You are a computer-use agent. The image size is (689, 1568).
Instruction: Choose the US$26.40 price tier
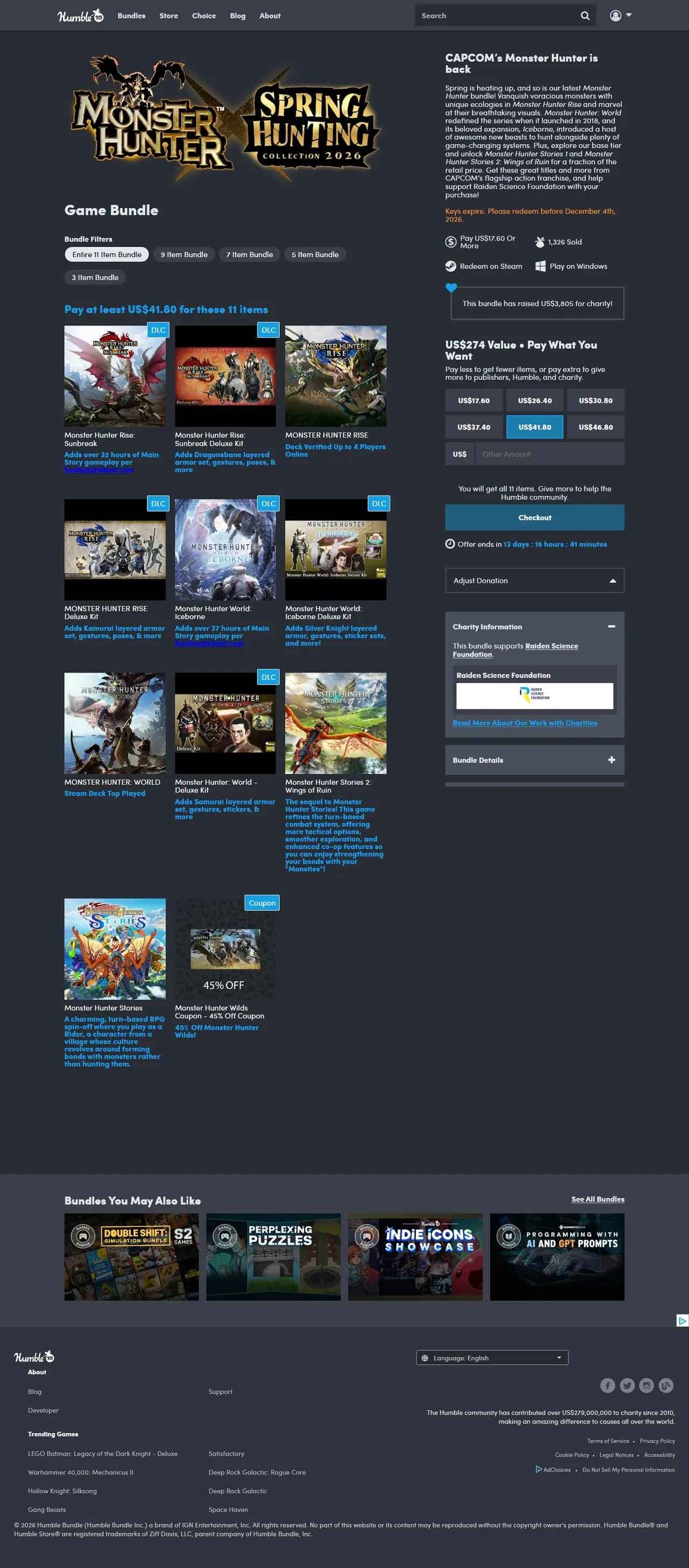pyautogui.click(x=535, y=401)
